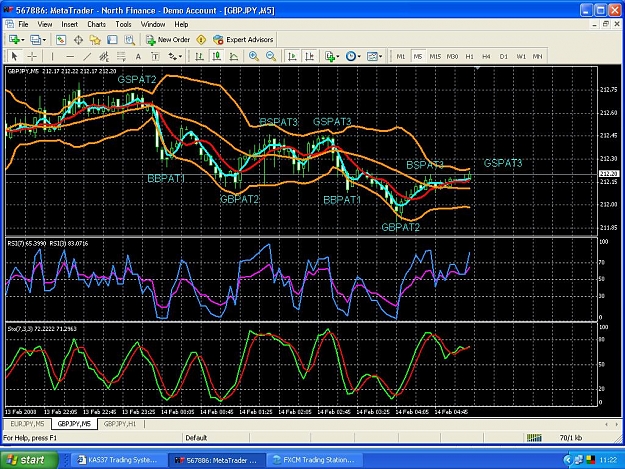This screenshot has height=469, width=625.
Task: Switch to line chart display
Action: coord(234,56)
